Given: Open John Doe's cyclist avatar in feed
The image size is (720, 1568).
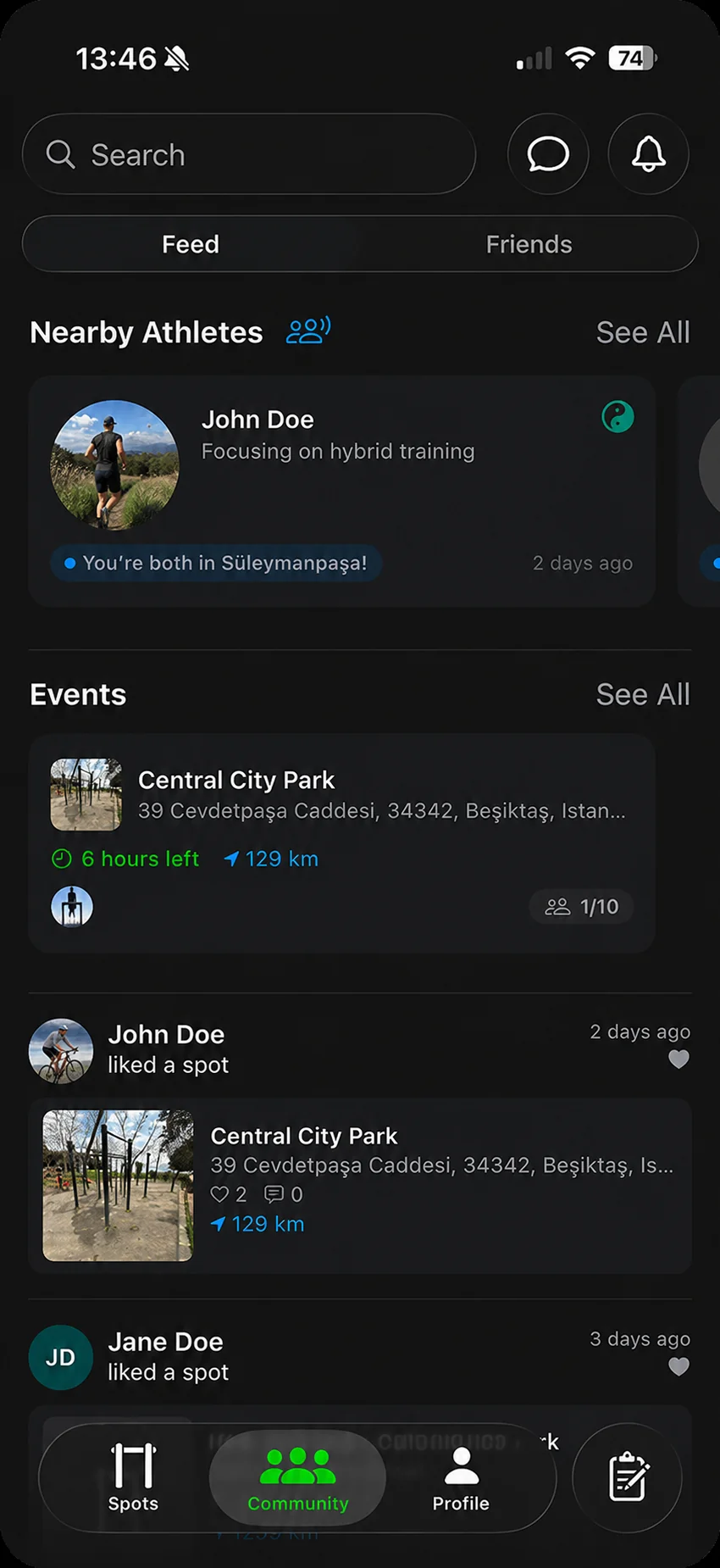Looking at the screenshot, I should pos(61,1051).
